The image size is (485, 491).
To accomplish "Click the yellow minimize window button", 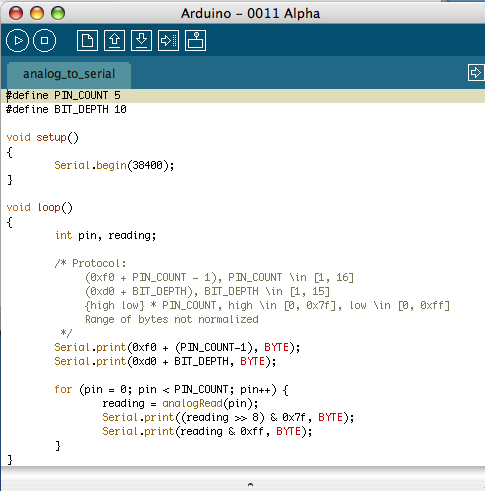I will 37,13.
